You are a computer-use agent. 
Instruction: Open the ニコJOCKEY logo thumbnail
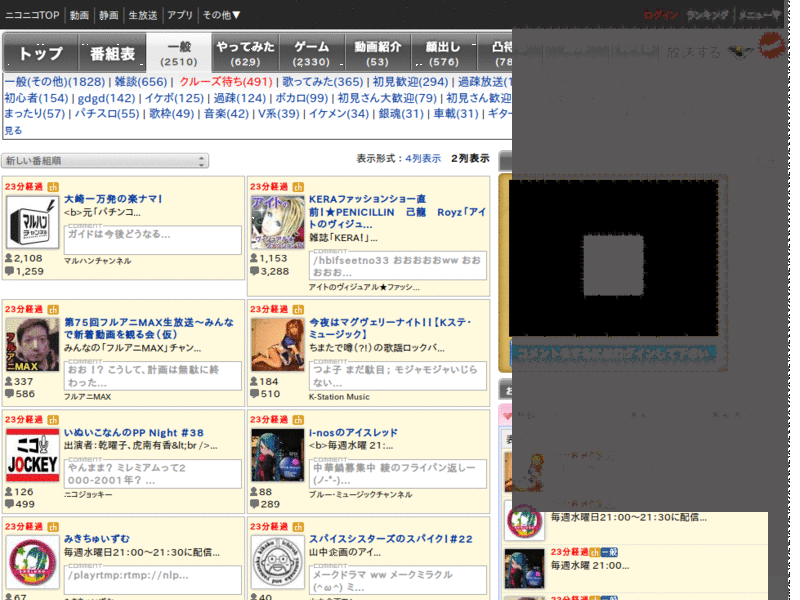32,455
